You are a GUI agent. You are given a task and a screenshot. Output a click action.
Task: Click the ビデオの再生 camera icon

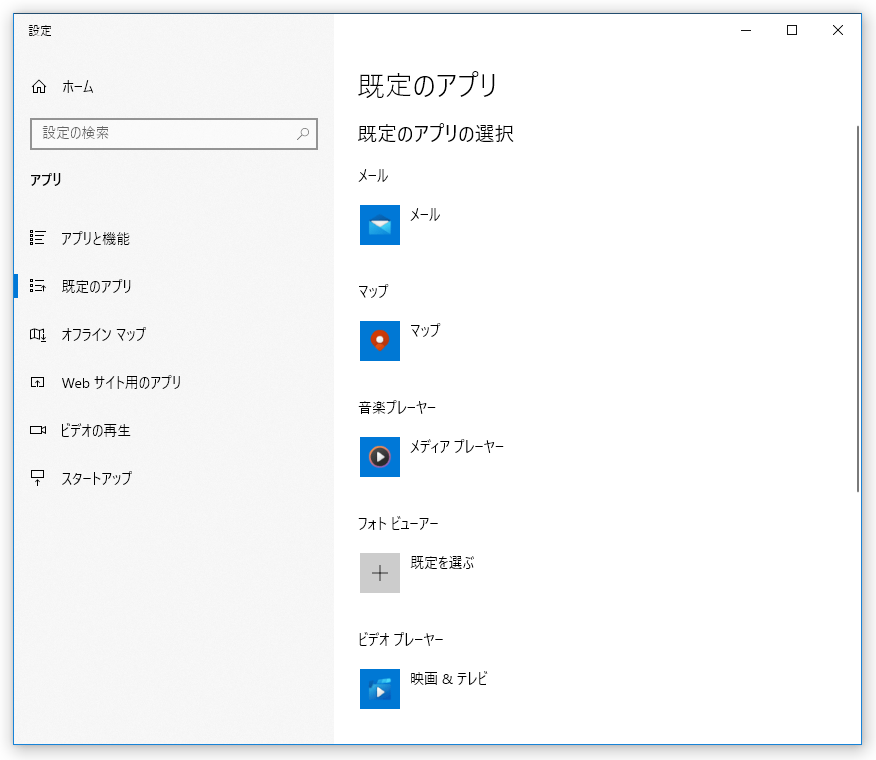(37, 430)
